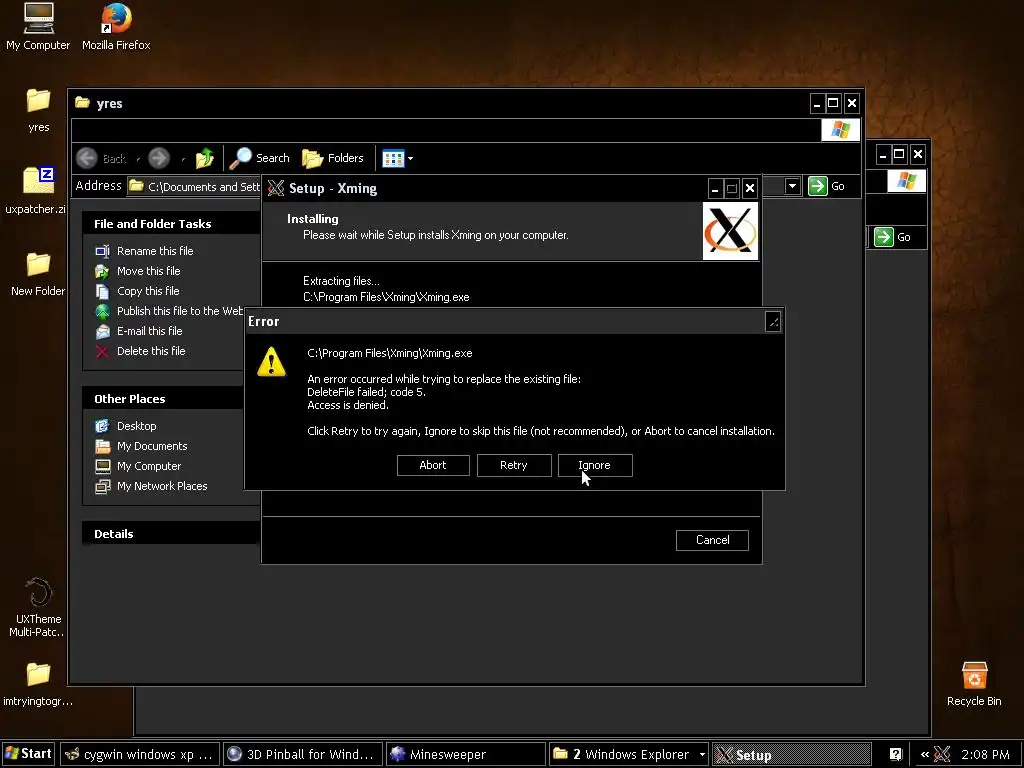Screen dimensions: 1024x768
Task: Click the address field showing C:\Documents and Sett
Action: (x=195, y=187)
